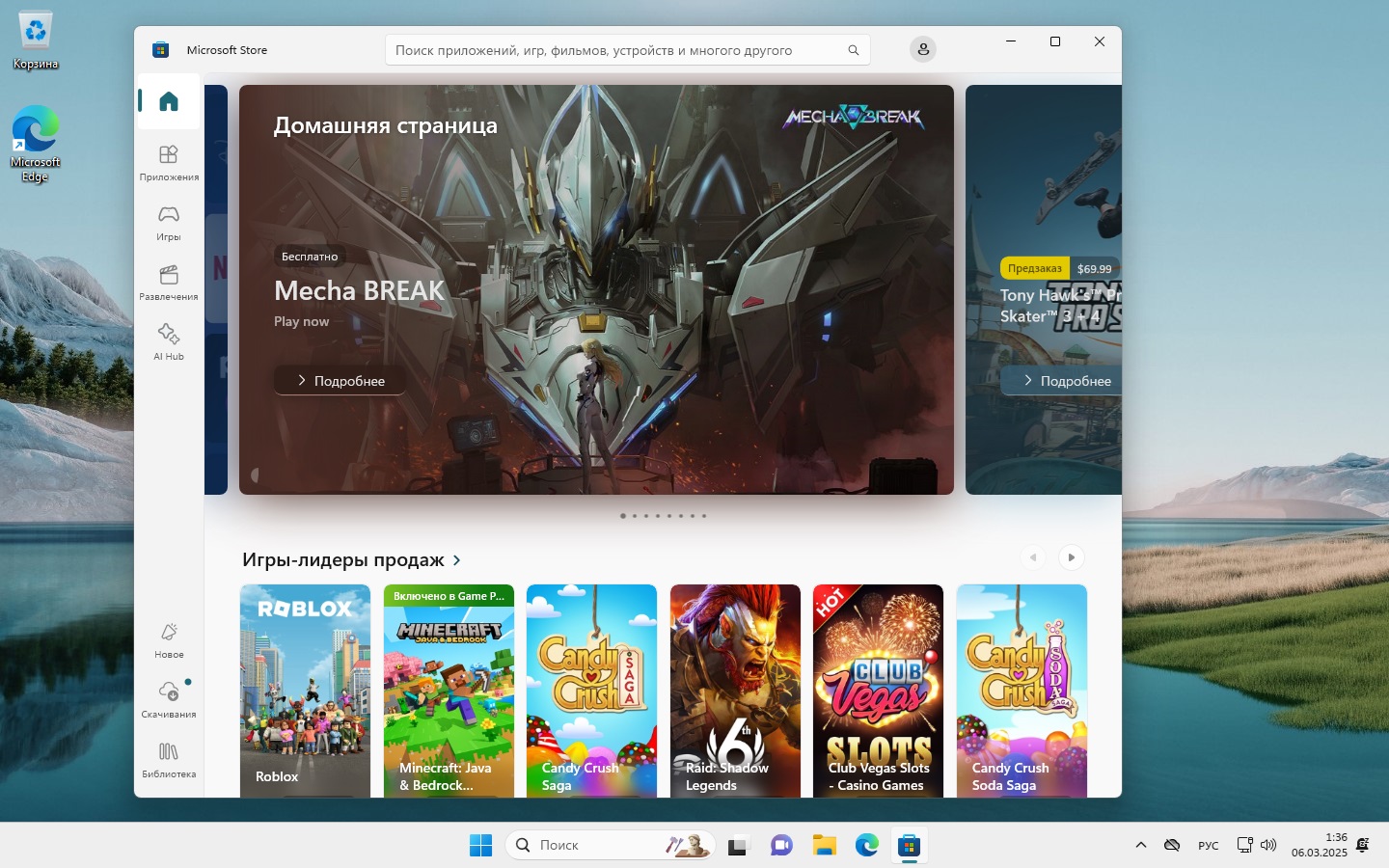
Task: Open Windows Start menu
Action: tap(480, 845)
